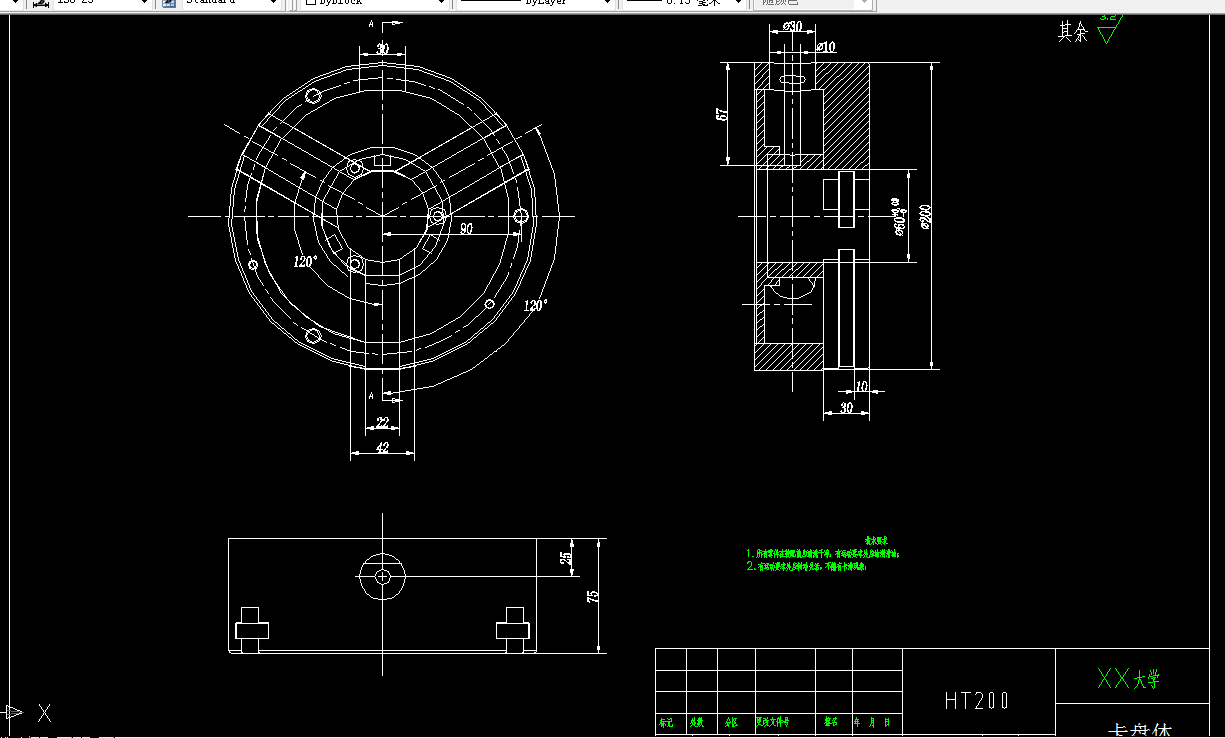Screen dimensions: 1225x738
Task: Select the ⌀10 dimension in section view
Action: 826,47
